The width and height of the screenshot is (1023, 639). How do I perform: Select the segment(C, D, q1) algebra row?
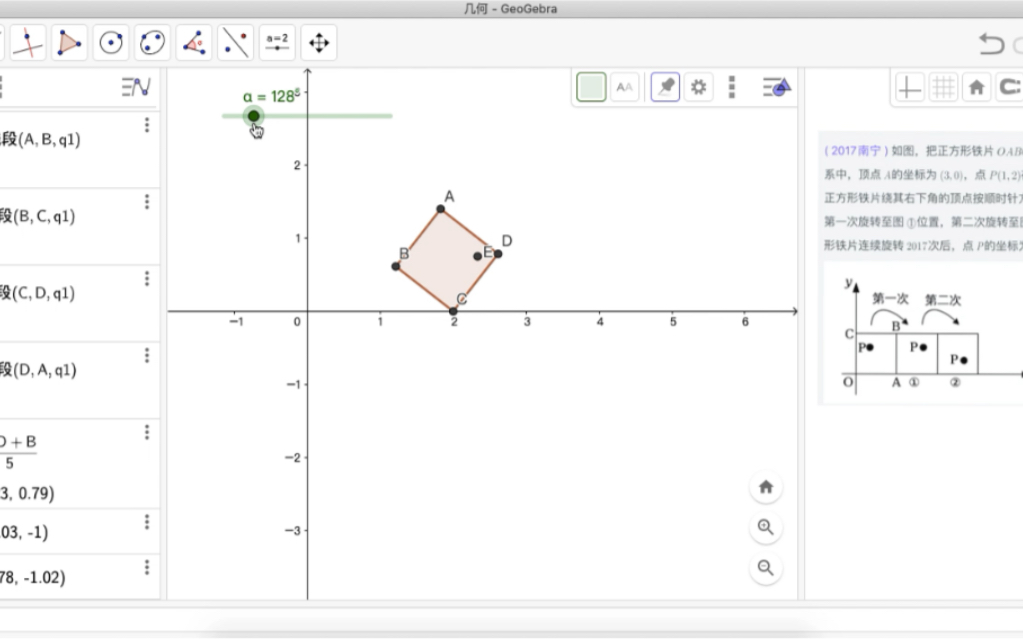pos(80,304)
